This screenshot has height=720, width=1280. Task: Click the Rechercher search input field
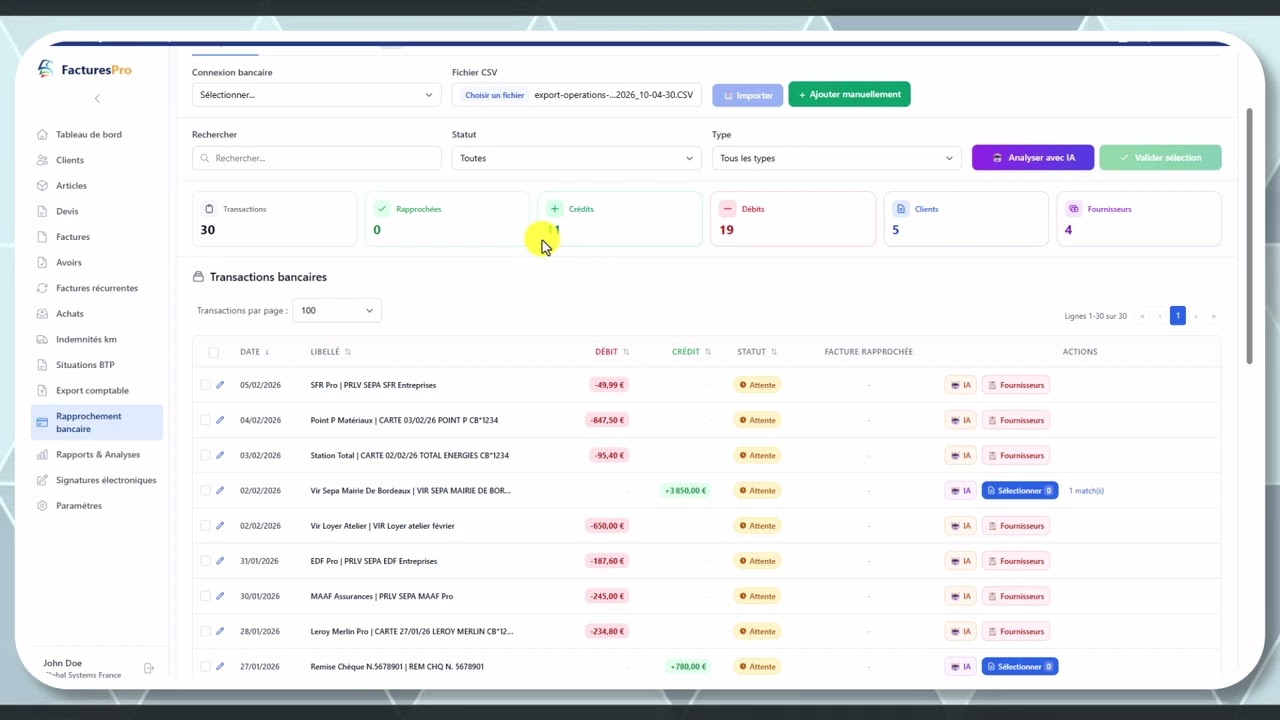[316, 158]
